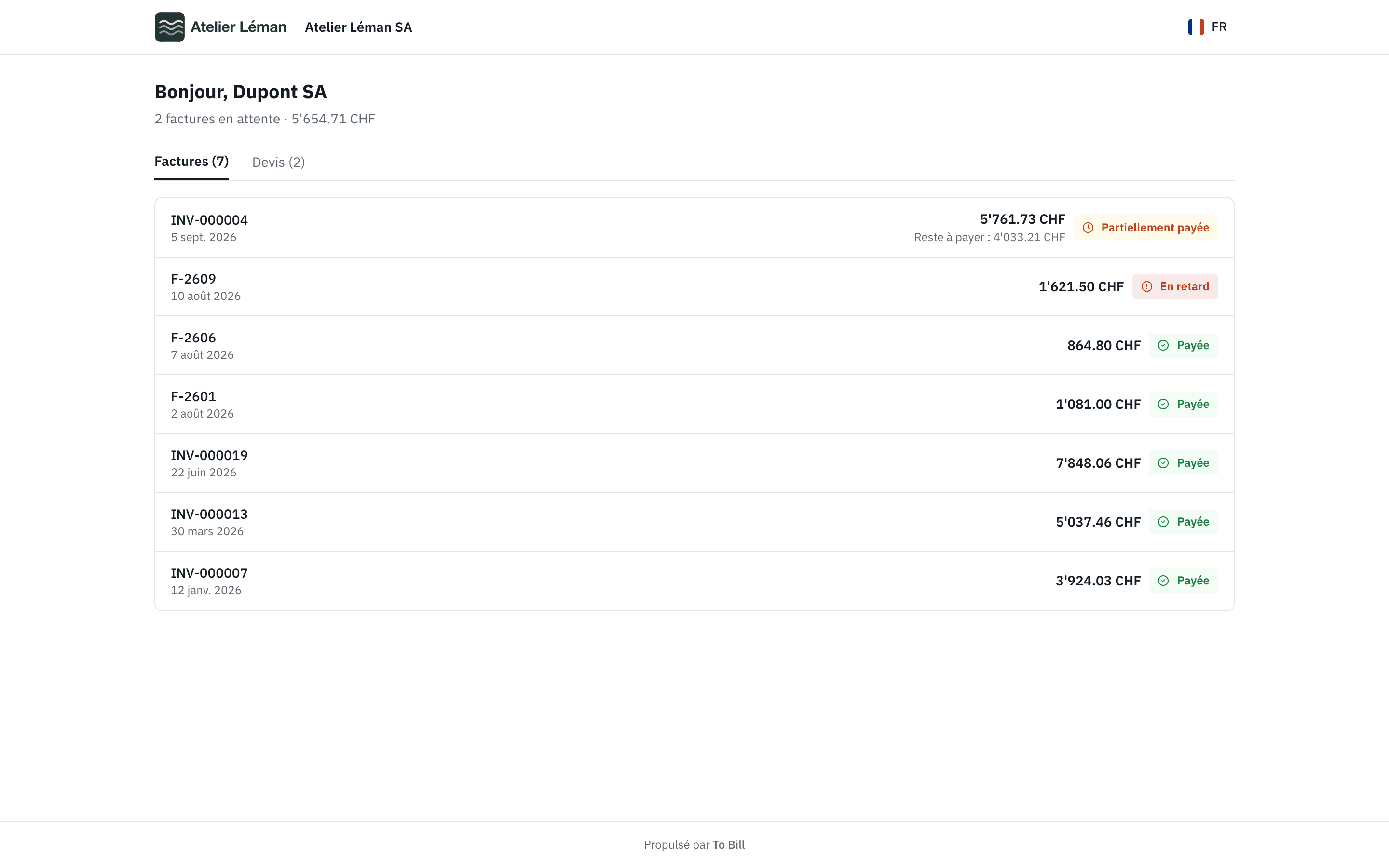The image size is (1389, 868).
Task: Click the Atelier Léman SA company name
Action: click(x=358, y=27)
